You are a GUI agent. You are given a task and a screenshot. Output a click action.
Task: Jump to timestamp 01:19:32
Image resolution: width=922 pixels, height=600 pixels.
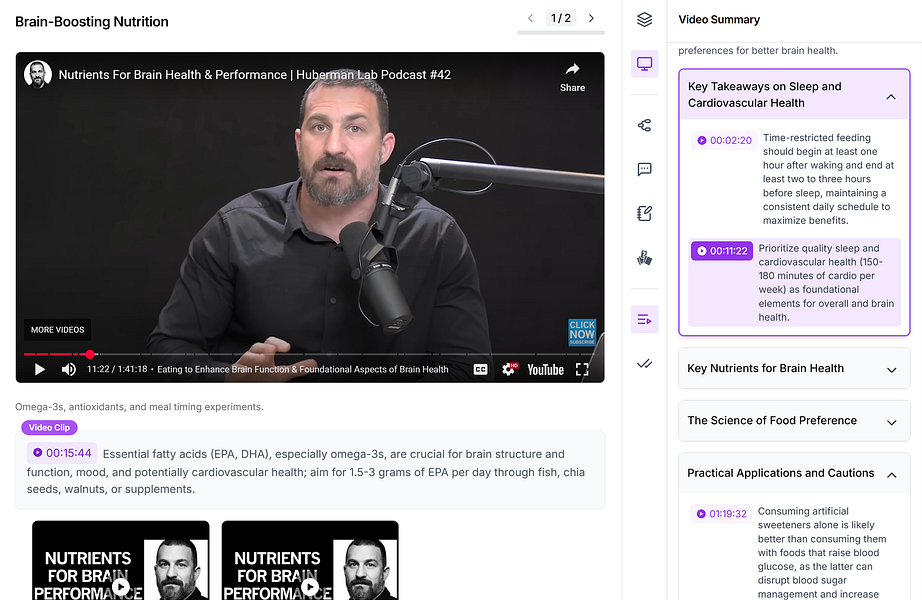[721, 514]
